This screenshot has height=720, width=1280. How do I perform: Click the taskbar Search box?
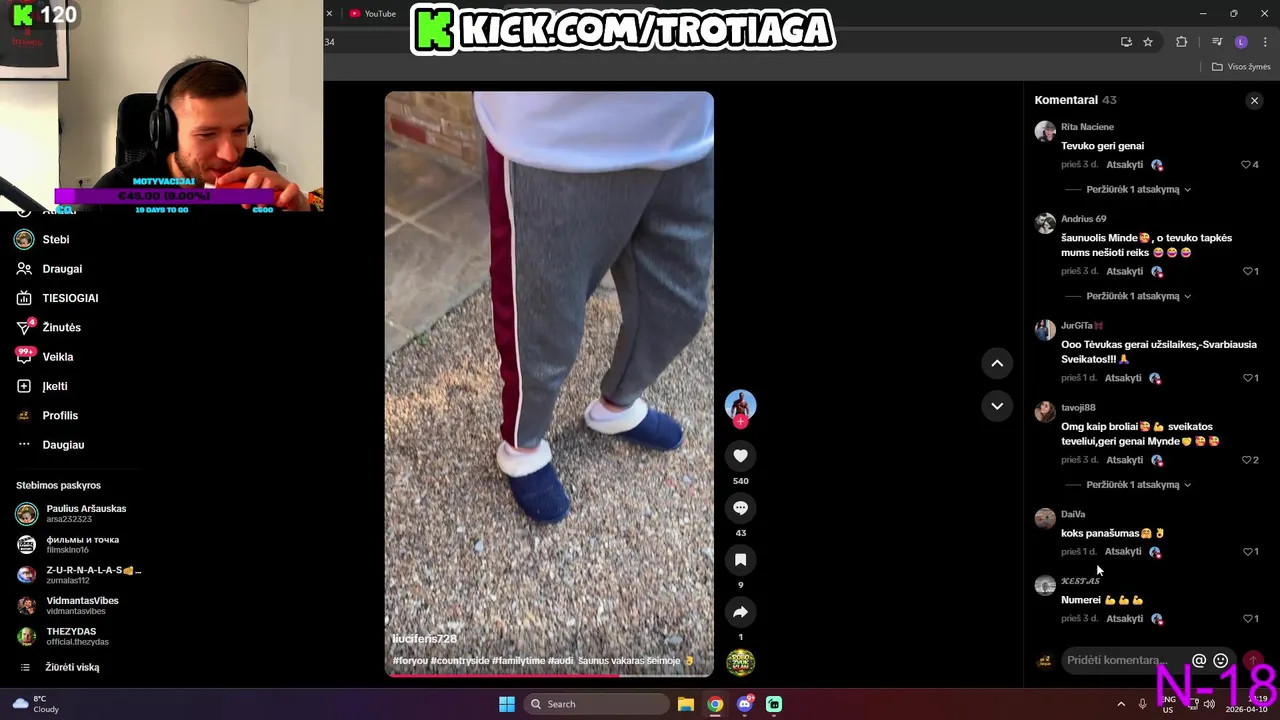596,704
